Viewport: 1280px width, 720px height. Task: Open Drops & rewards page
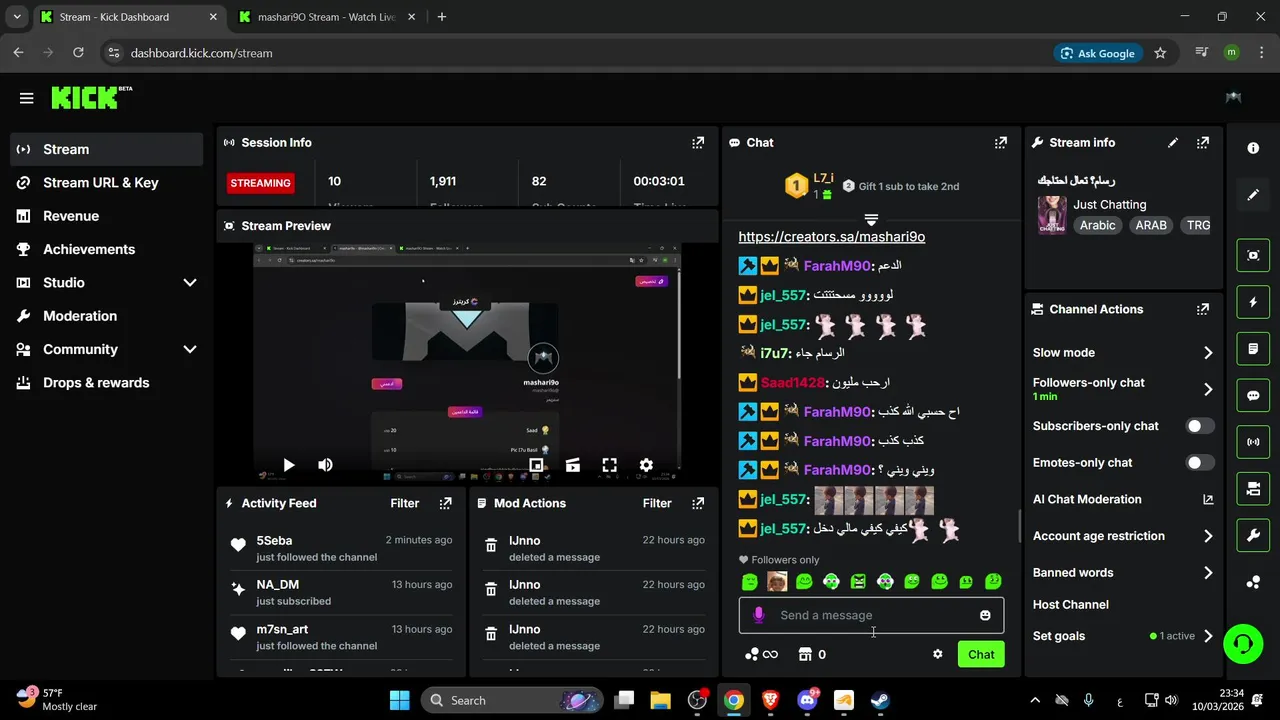click(x=107, y=383)
